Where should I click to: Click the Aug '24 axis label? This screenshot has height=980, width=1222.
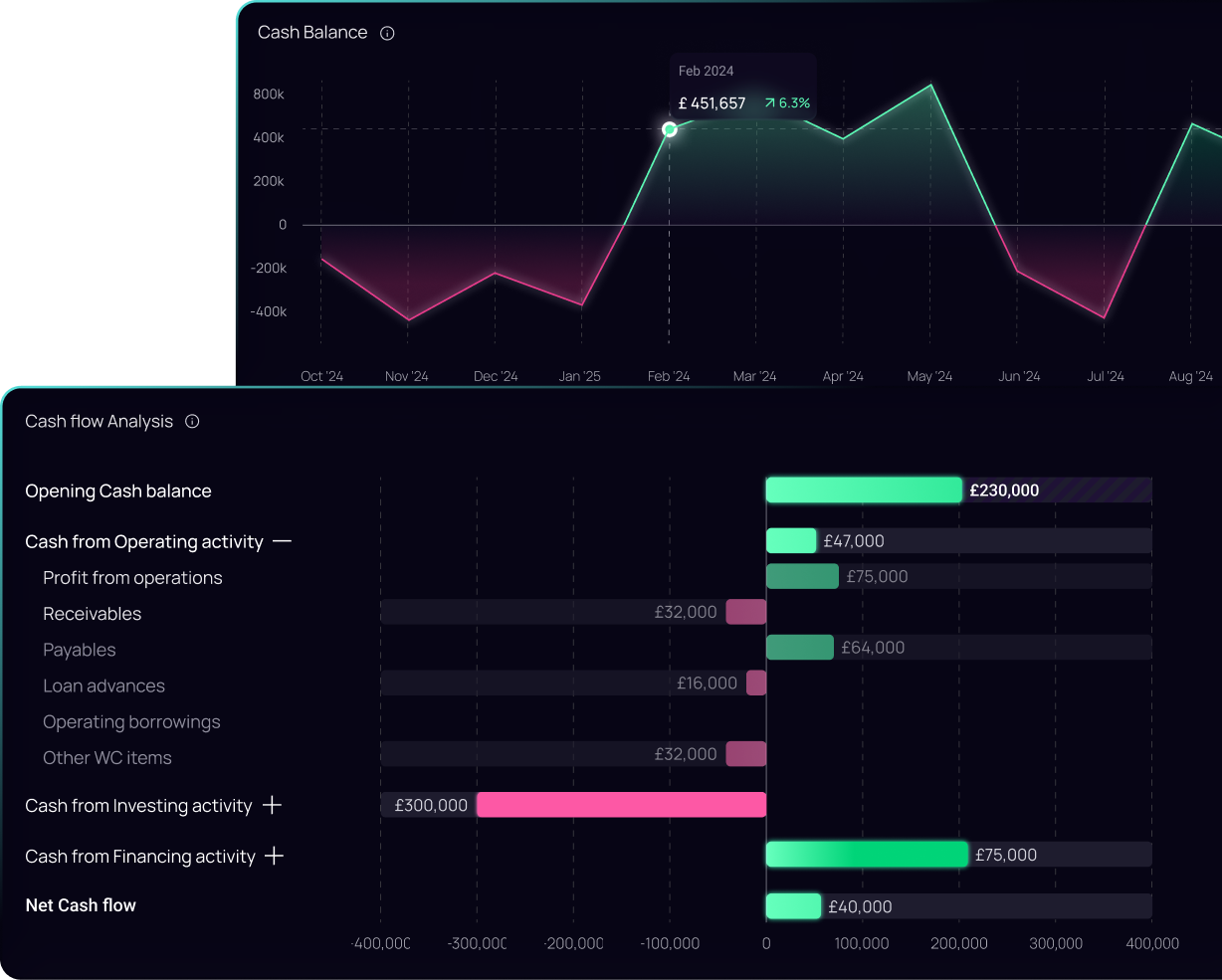[x=1191, y=376]
